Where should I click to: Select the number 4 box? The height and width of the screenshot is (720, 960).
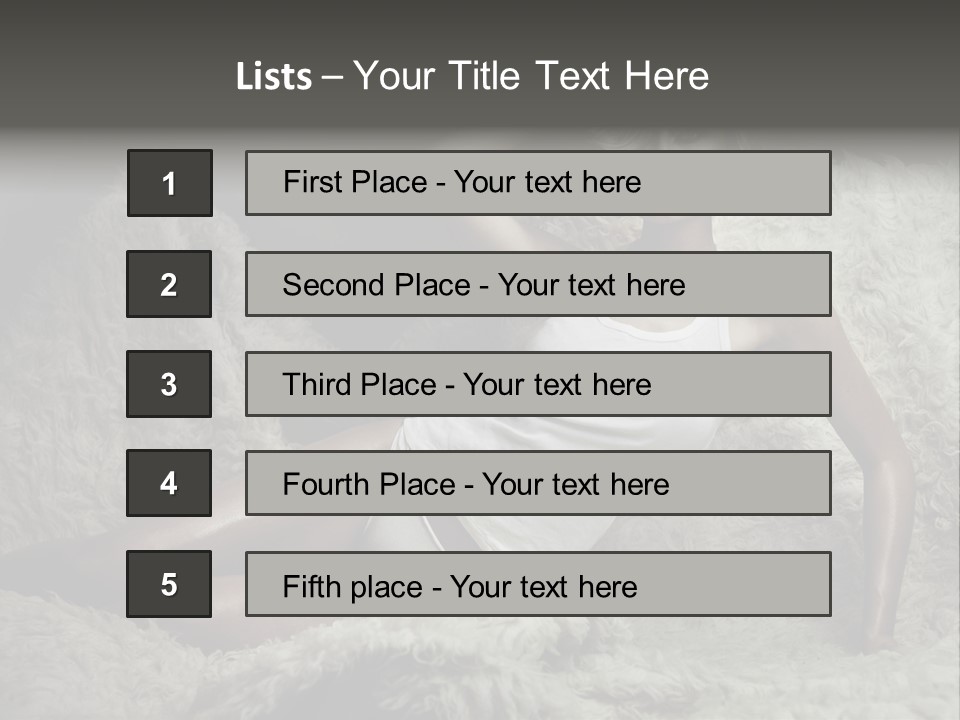pos(169,483)
